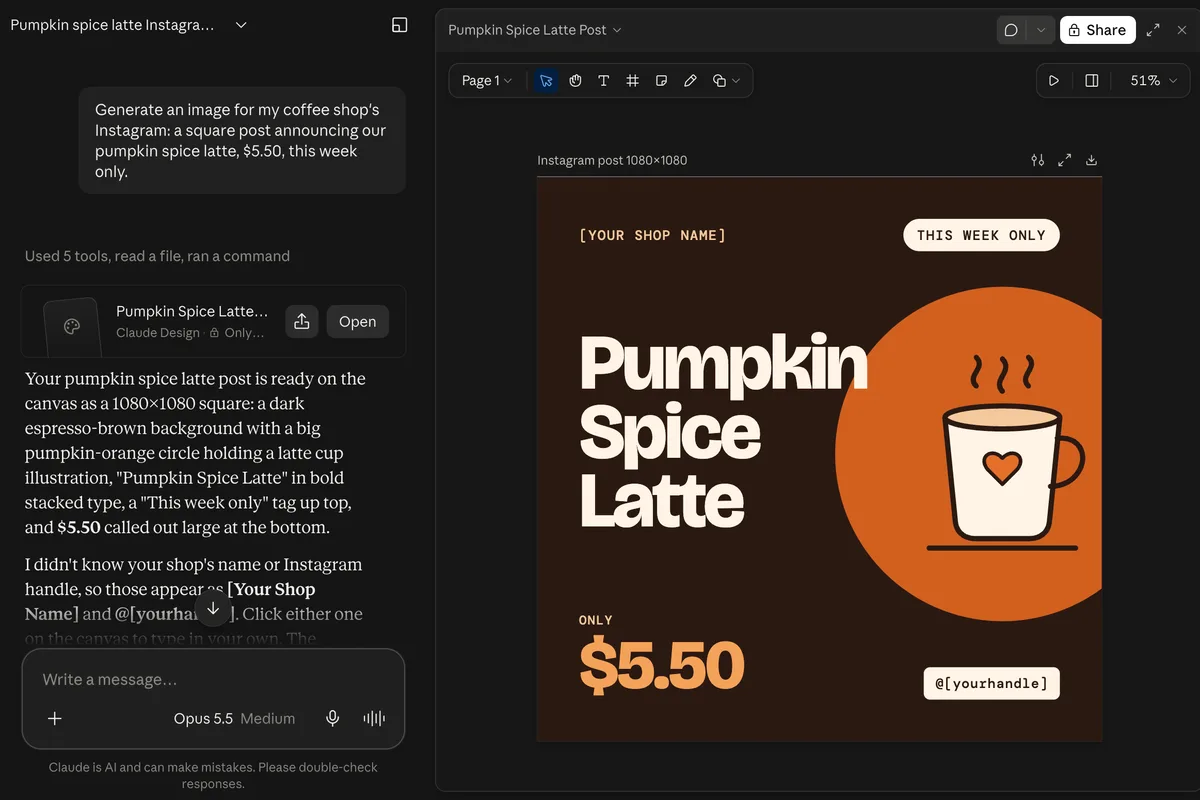Click the 'Pumpkin Spice Latte…' file name
This screenshot has width=1200, height=800.
(x=192, y=311)
